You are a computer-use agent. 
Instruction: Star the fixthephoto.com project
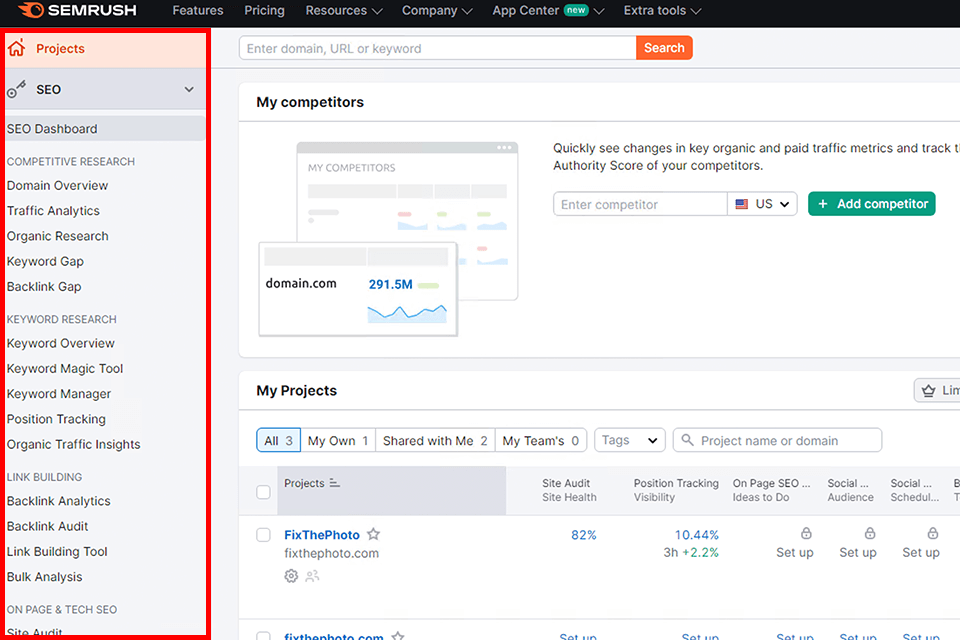(x=398, y=636)
